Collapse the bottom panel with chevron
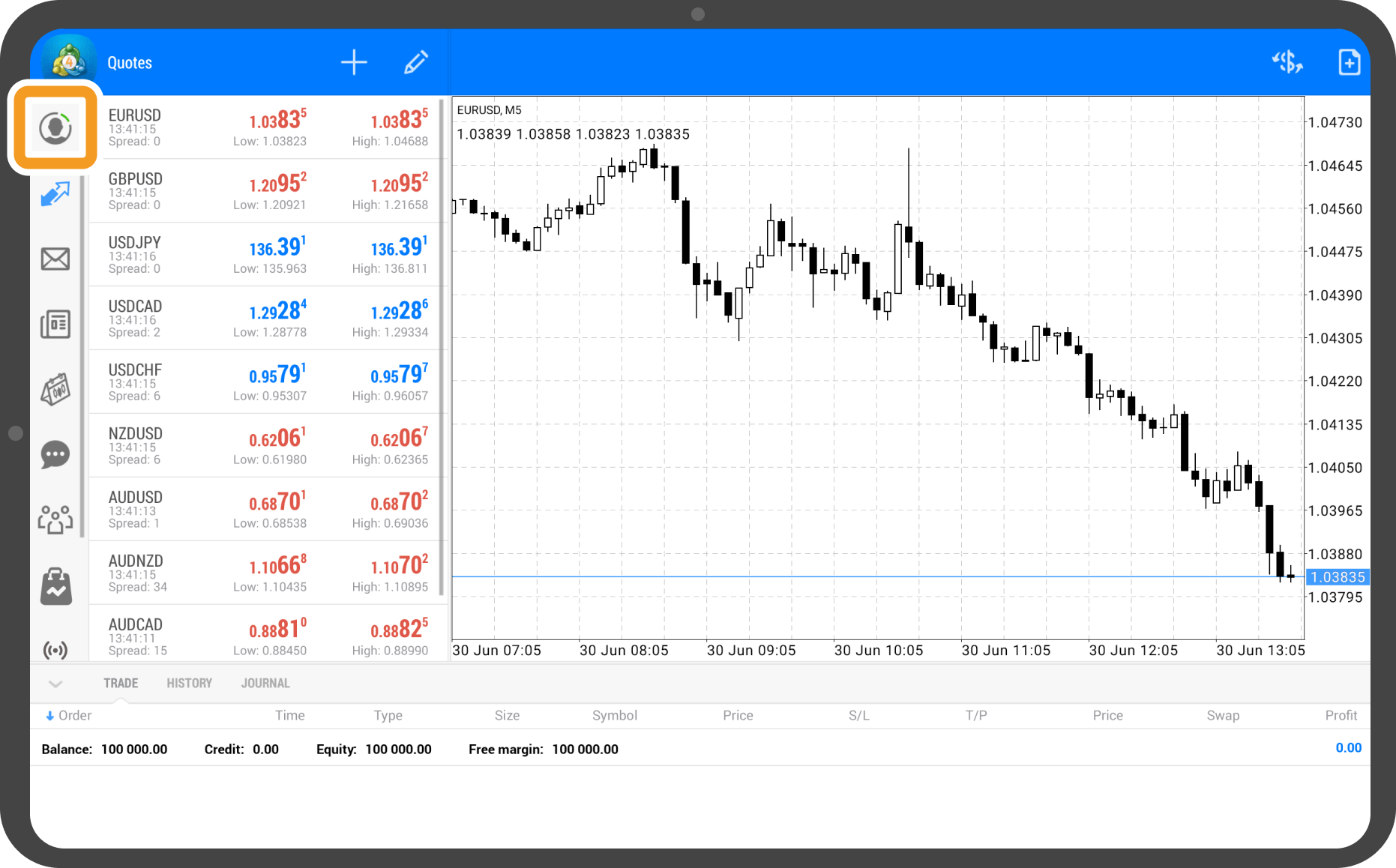 pyautogui.click(x=55, y=684)
